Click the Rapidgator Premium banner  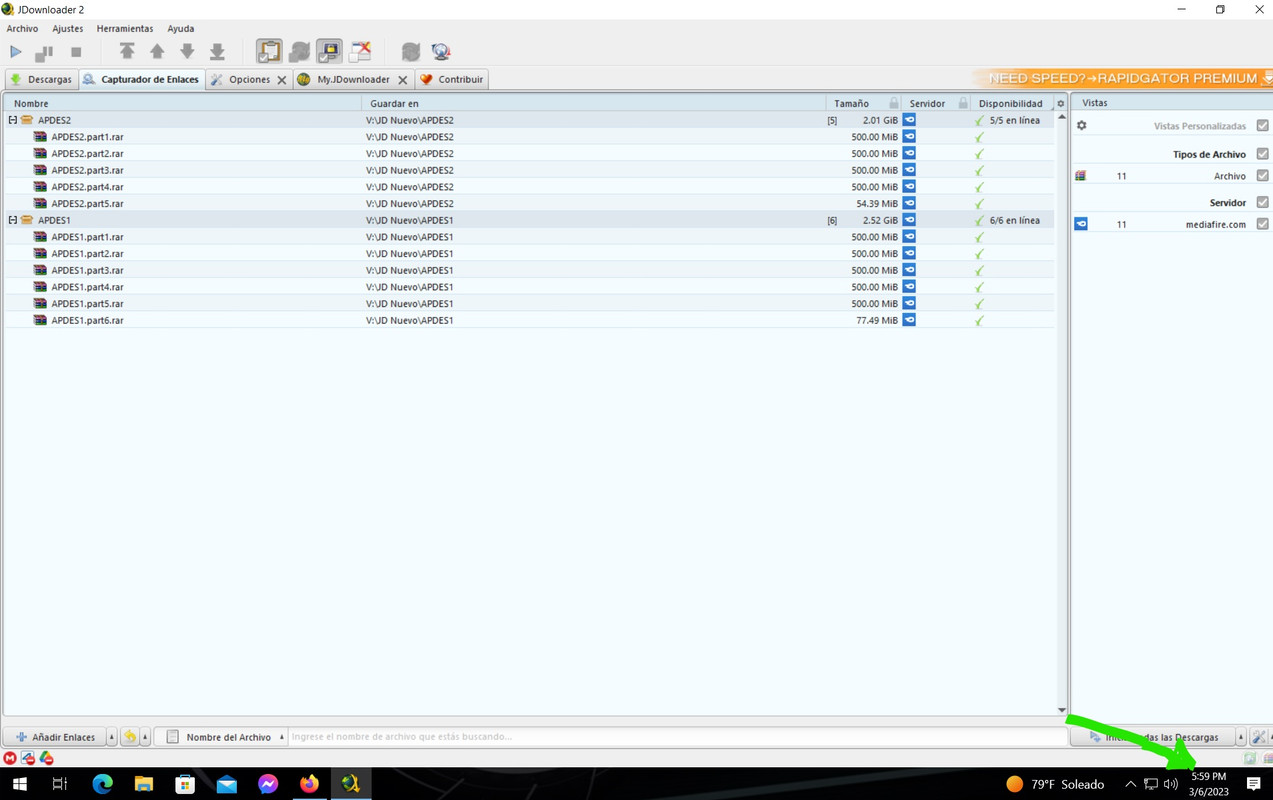pyautogui.click(x=1121, y=78)
